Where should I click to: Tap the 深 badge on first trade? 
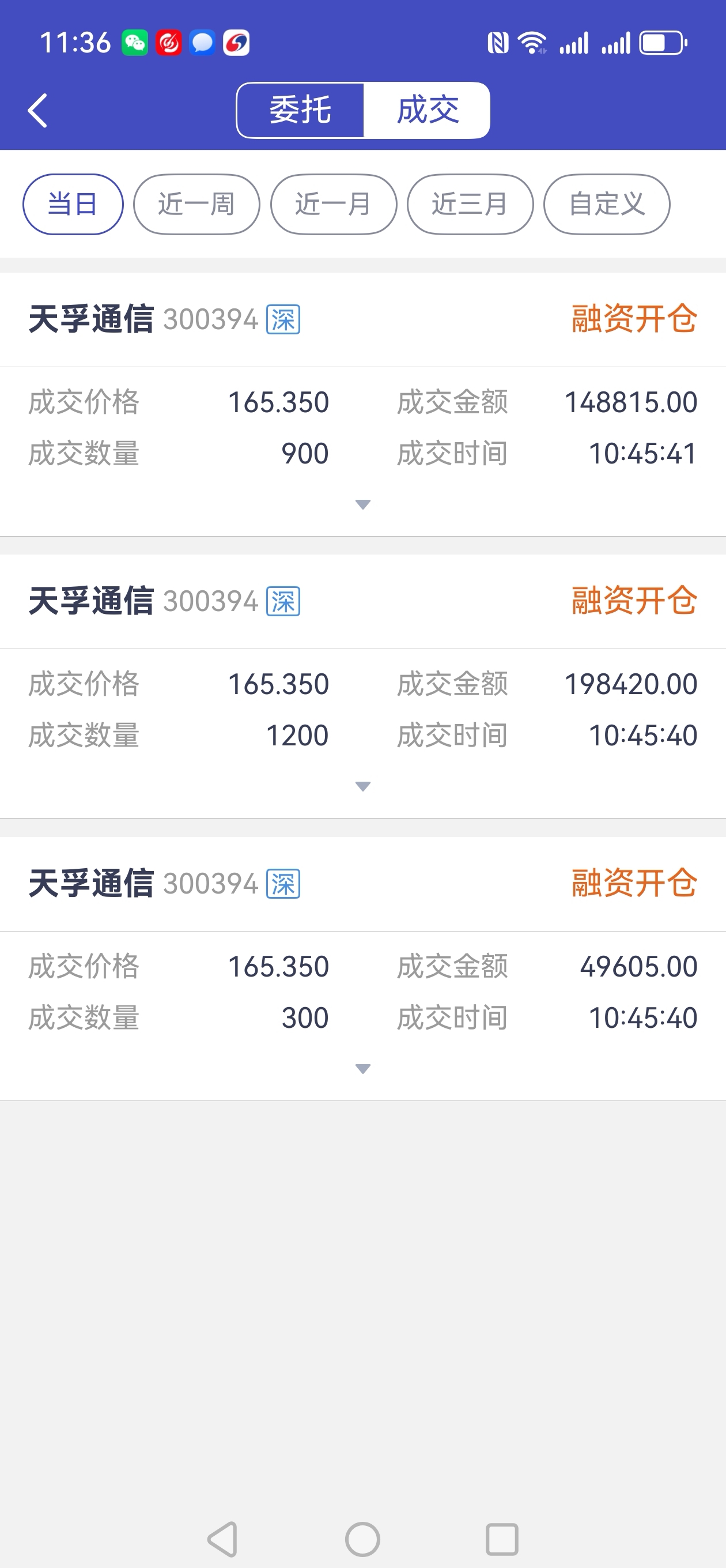pyautogui.click(x=283, y=319)
